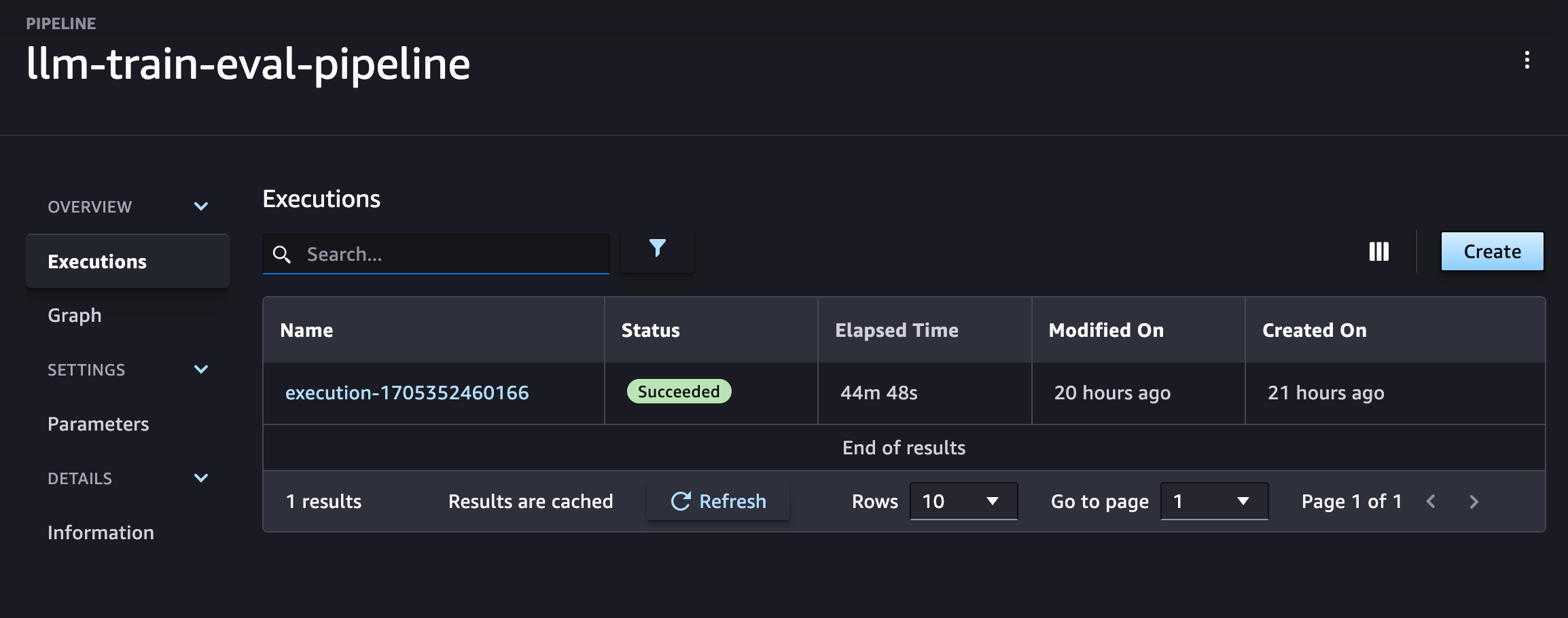The width and height of the screenshot is (1568, 618).
Task: Collapse the Overview section chevron
Action: (201, 206)
